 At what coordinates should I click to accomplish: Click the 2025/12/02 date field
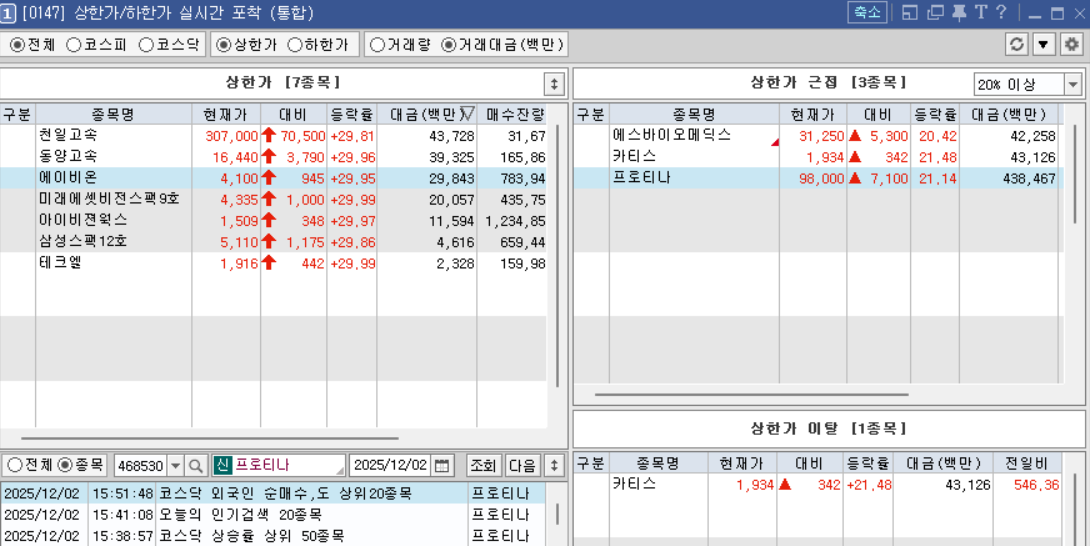pyautogui.click(x=391, y=465)
